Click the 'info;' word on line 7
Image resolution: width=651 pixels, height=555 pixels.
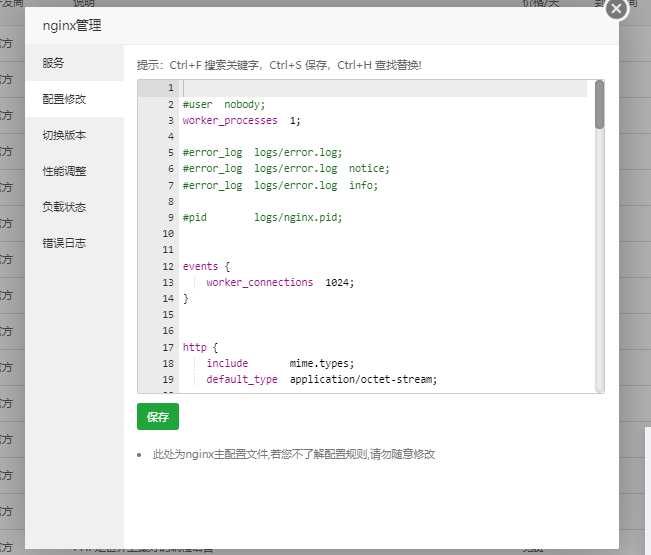363,185
